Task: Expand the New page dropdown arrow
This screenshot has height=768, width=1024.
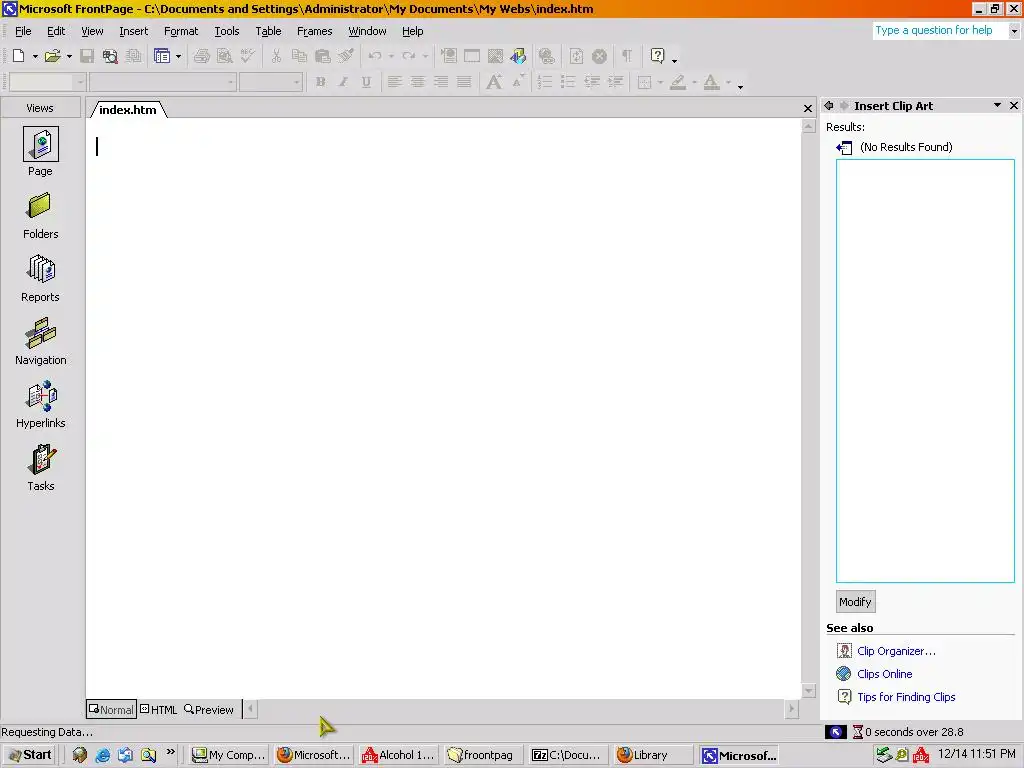Action: point(35,57)
